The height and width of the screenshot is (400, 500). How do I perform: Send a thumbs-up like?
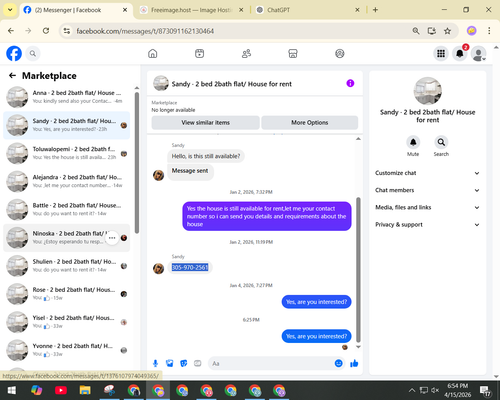click(354, 363)
